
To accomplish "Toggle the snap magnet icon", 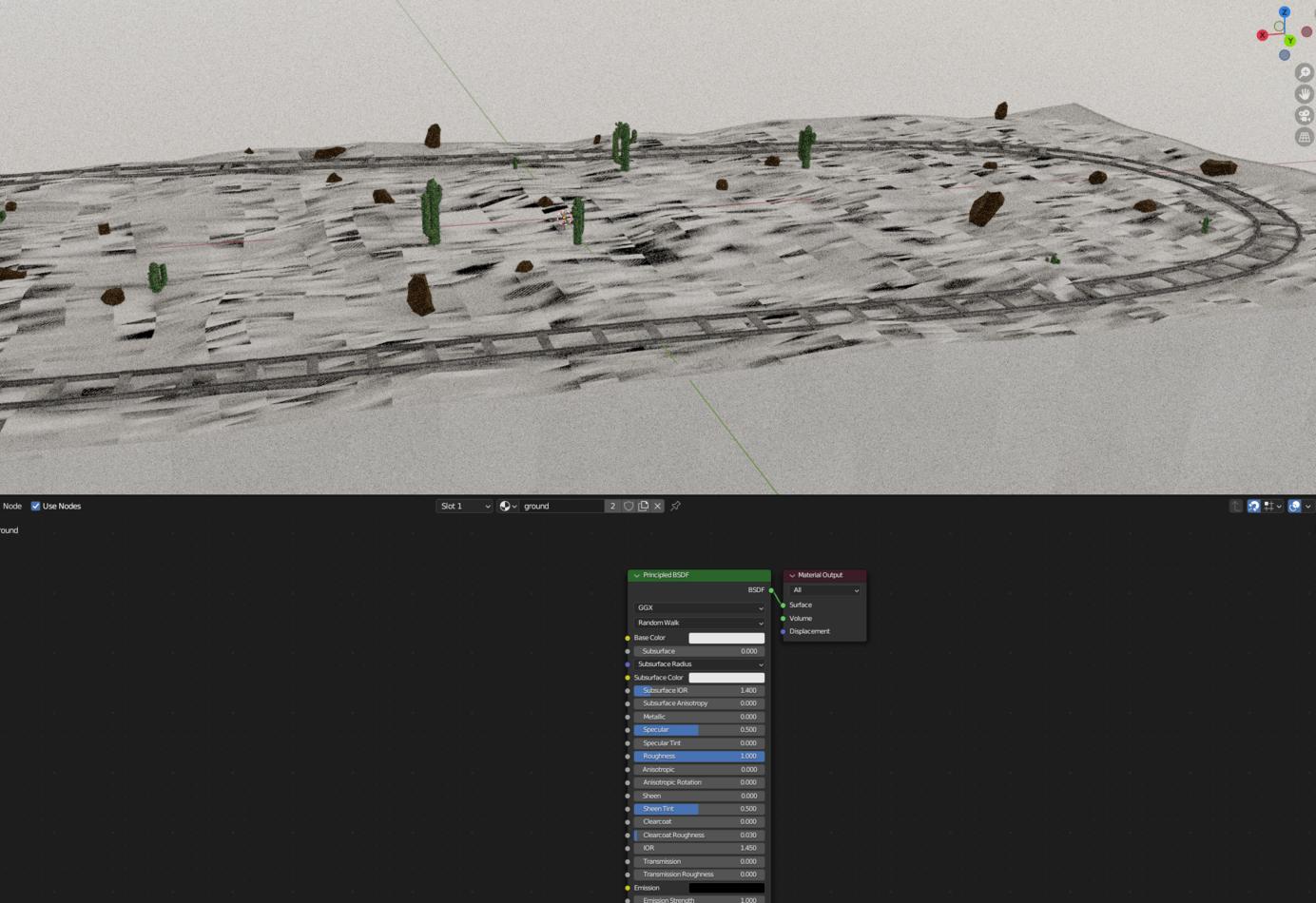I will [x=1254, y=507].
